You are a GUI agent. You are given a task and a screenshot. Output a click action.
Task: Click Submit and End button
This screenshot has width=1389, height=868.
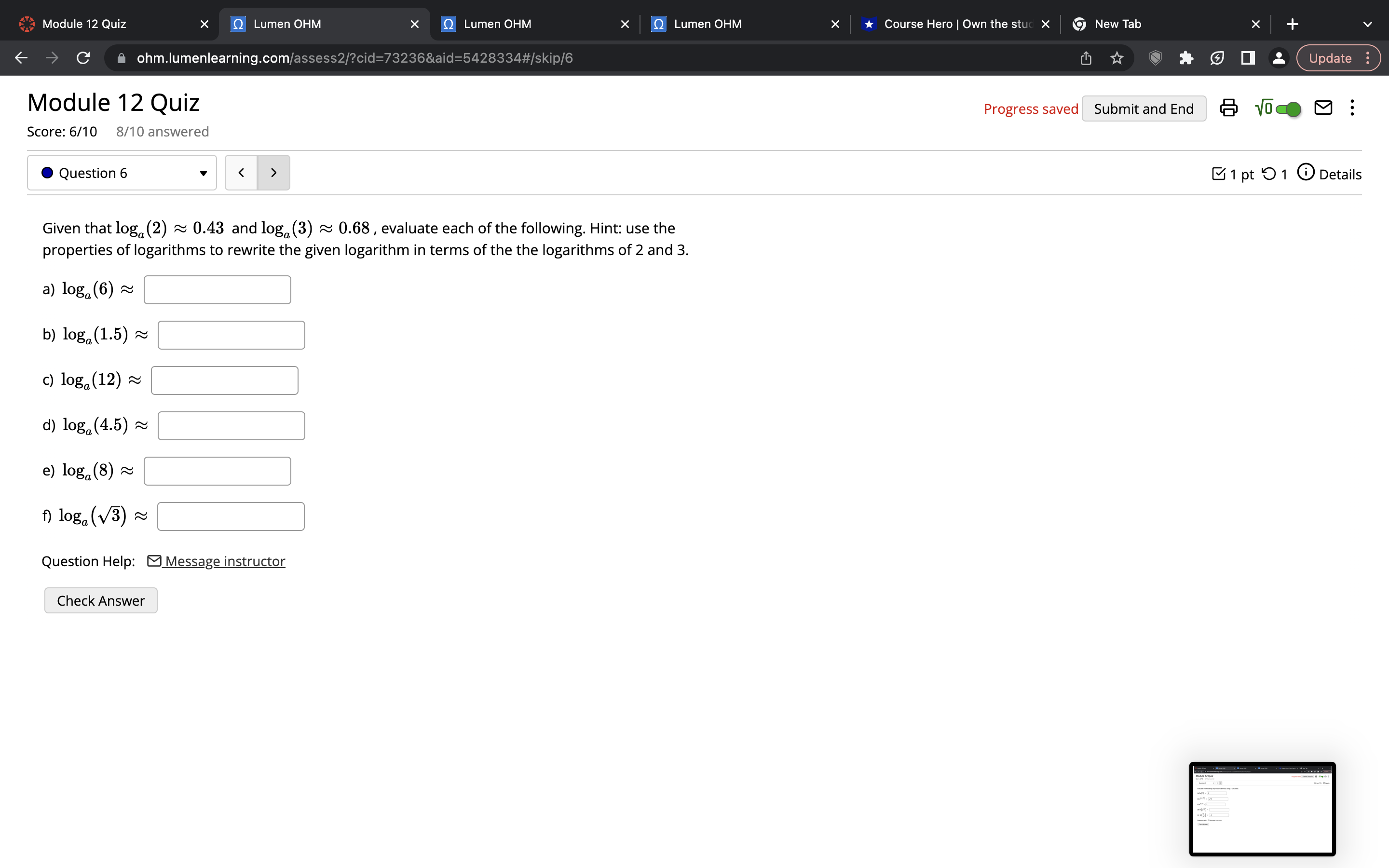[x=1144, y=108]
